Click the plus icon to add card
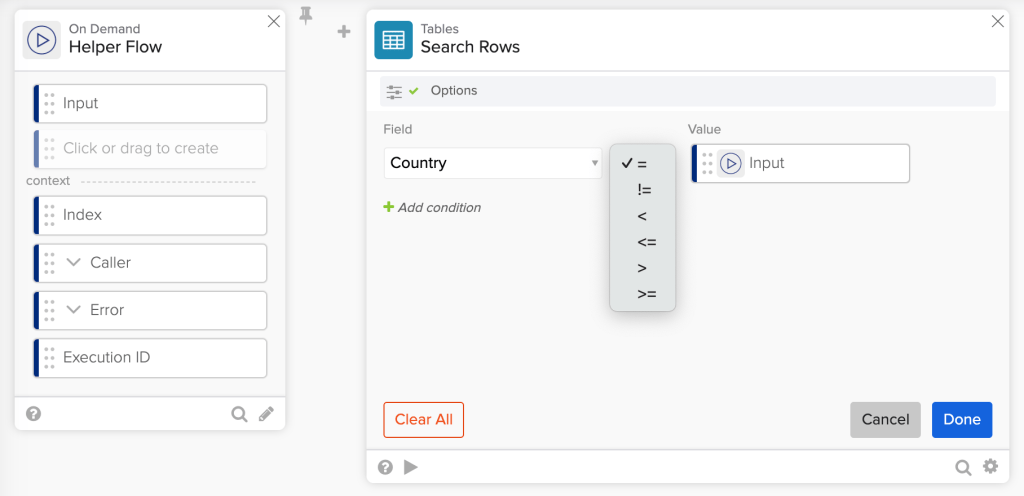Viewport: 1024px width, 496px height. click(x=344, y=32)
